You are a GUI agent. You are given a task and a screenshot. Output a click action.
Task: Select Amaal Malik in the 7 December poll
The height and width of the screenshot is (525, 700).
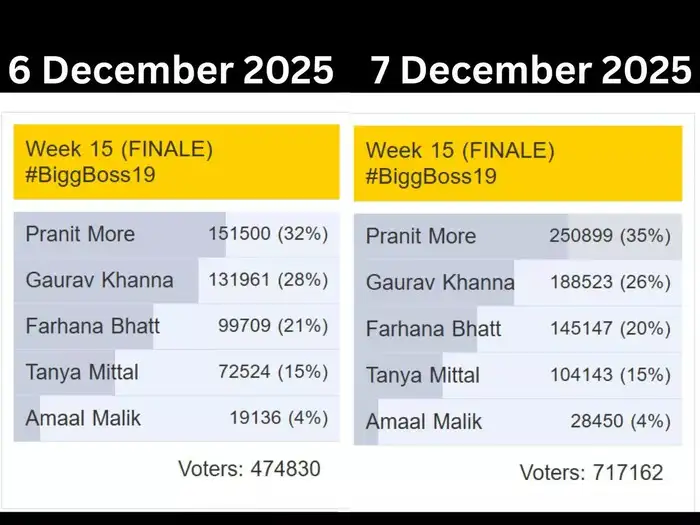[424, 422]
